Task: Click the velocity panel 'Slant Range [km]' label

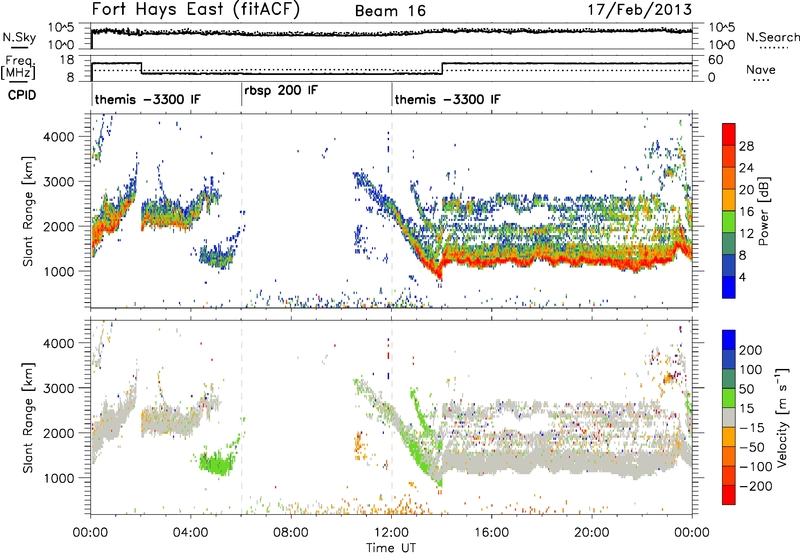Action: click(x=28, y=418)
